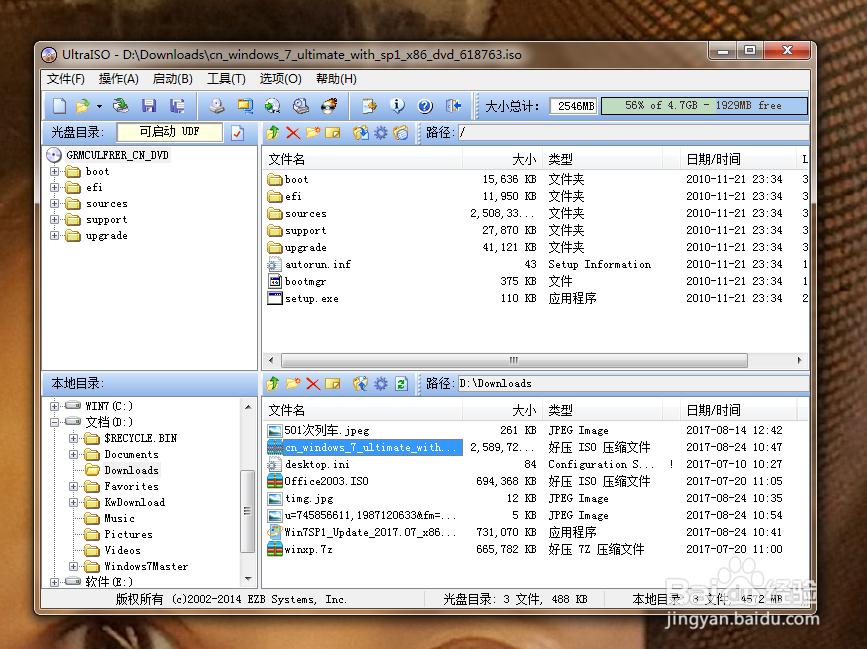Click the Rename icon in local pane
The width and height of the screenshot is (867, 649).
[x=333, y=383]
